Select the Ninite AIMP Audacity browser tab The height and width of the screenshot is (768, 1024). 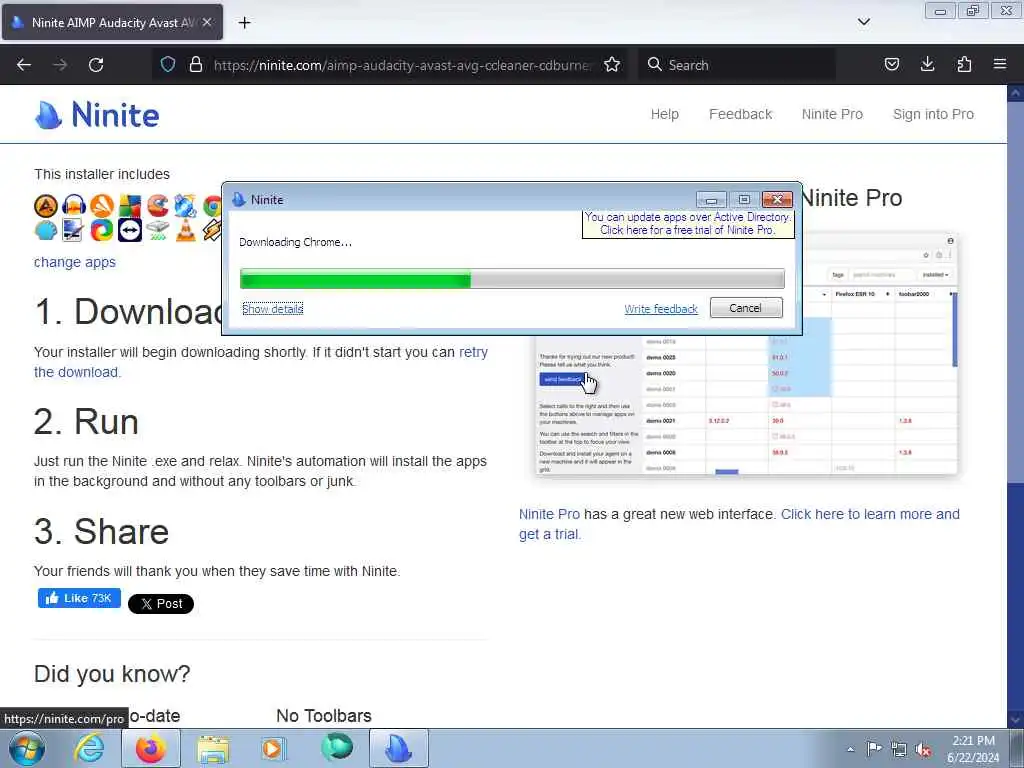[112, 23]
